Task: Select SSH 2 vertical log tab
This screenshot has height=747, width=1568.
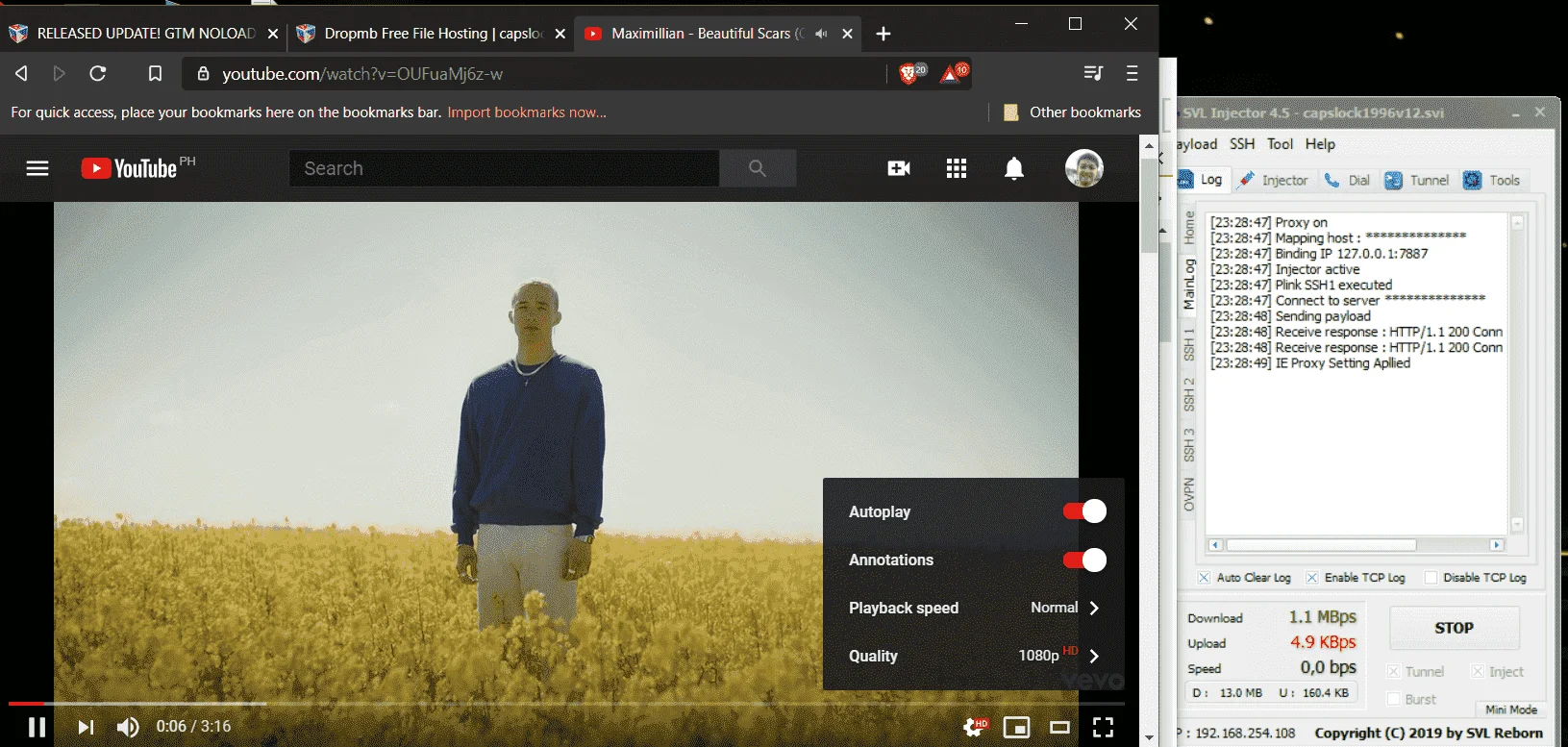Action: (x=1189, y=394)
